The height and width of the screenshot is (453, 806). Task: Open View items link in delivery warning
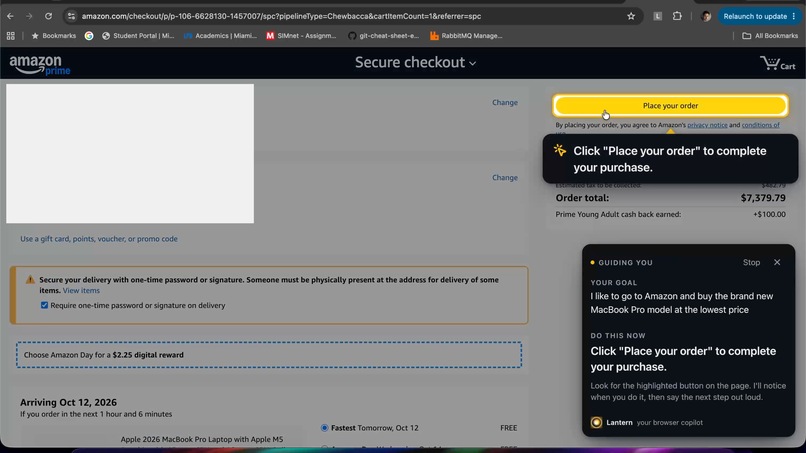point(81,291)
